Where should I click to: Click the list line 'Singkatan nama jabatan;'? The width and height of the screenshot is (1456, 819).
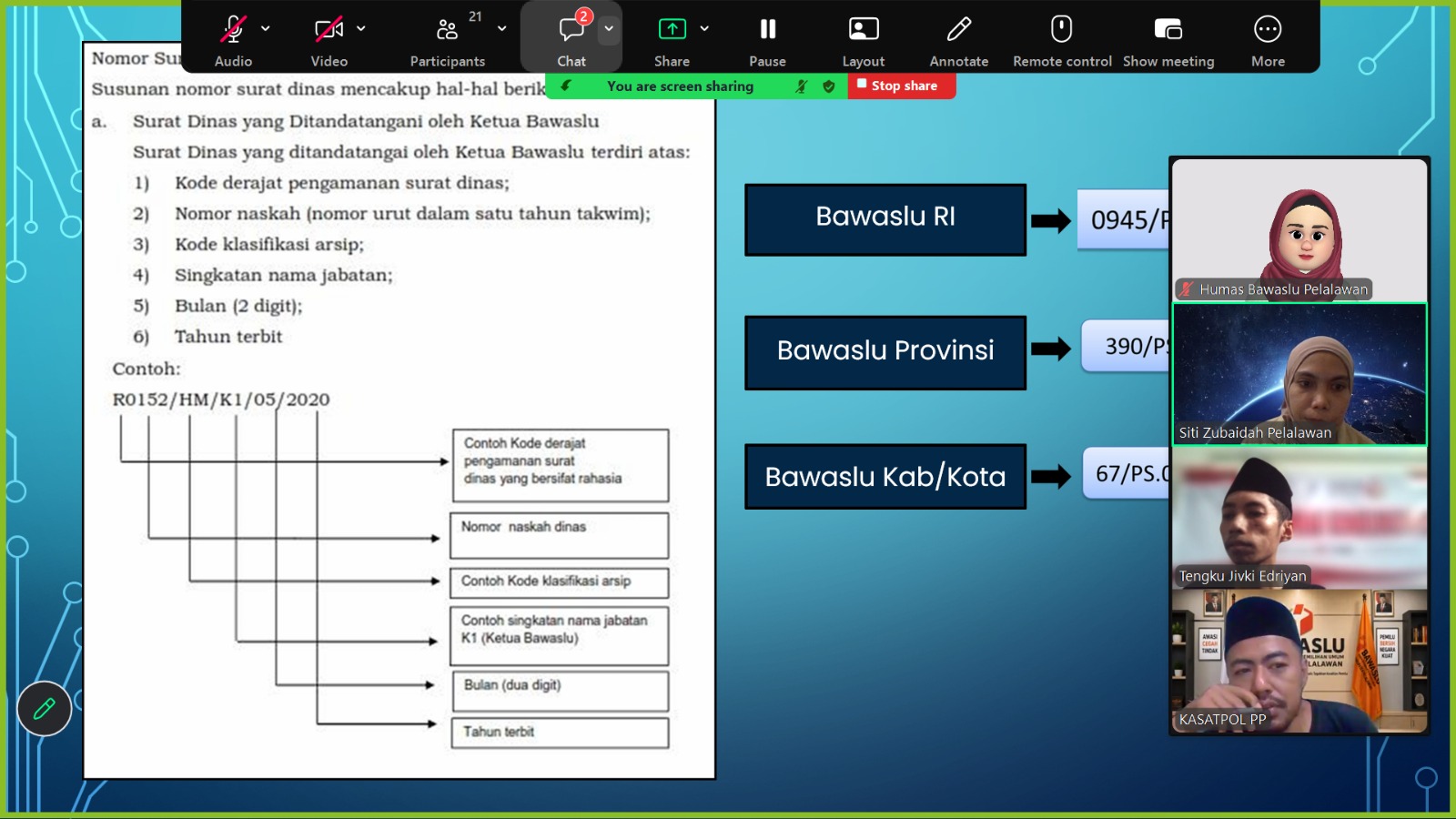[284, 275]
